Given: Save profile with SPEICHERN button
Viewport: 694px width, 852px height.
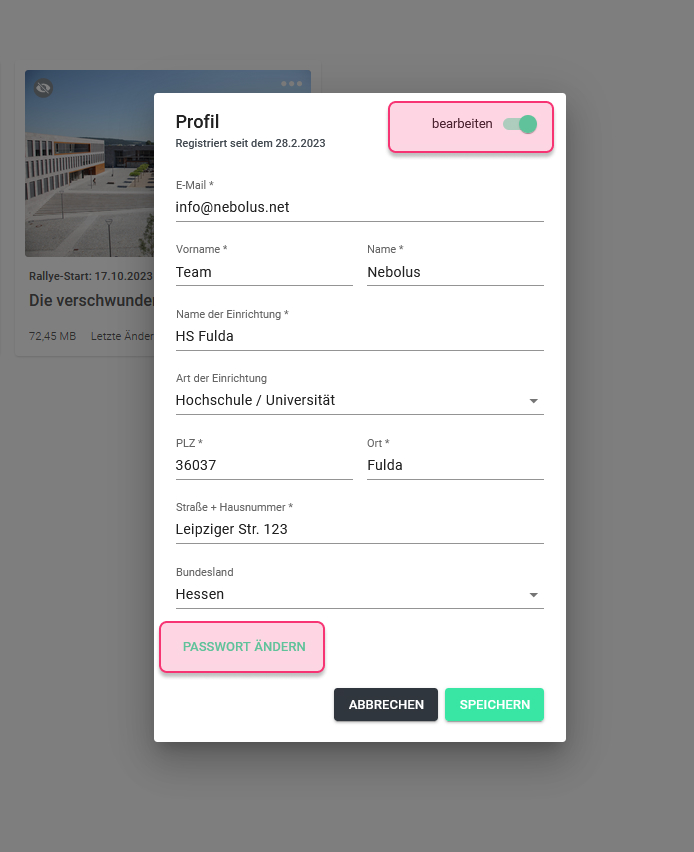Looking at the screenshot, I should click(x=495, y=705).
